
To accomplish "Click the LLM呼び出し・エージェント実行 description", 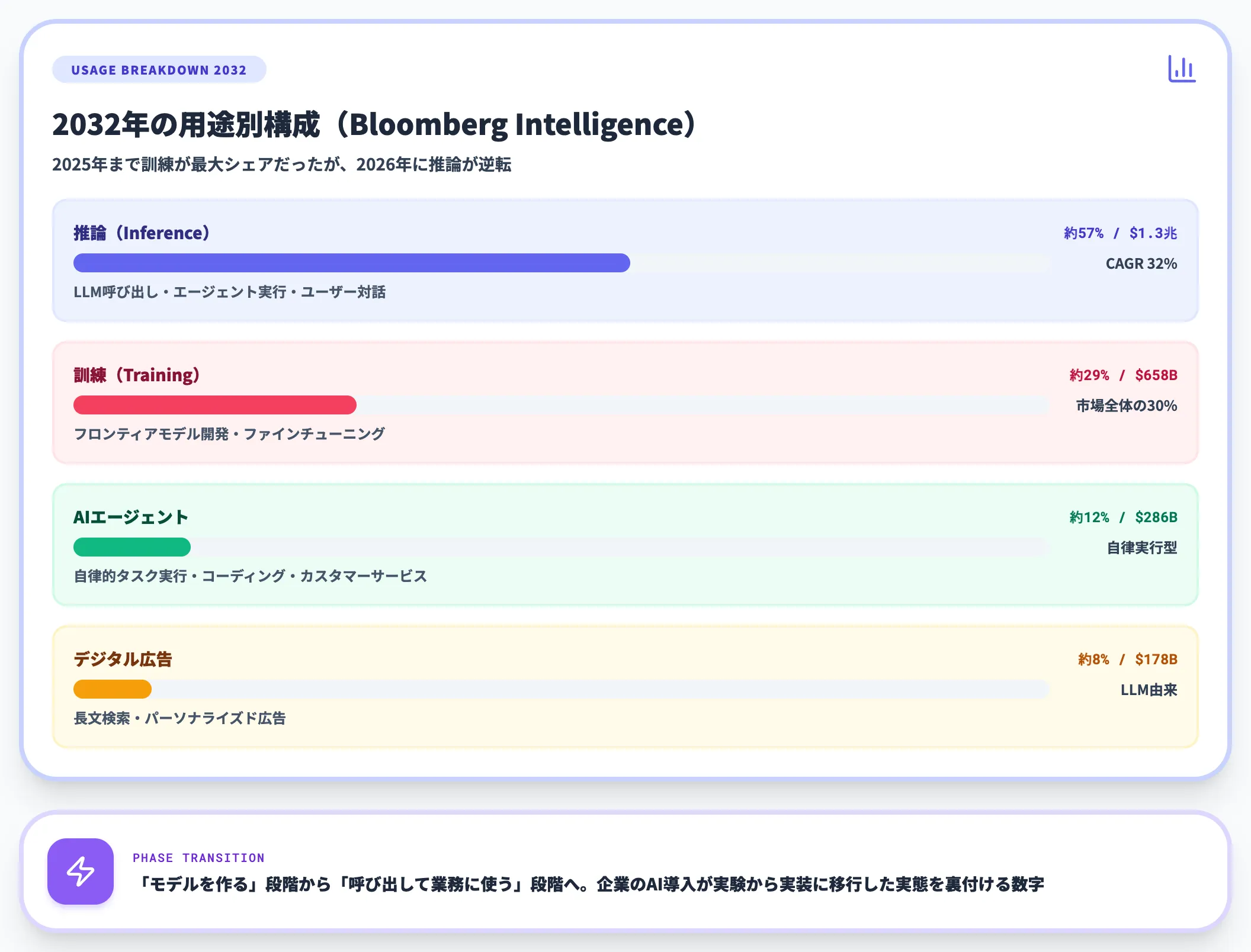I will [230, 292].
